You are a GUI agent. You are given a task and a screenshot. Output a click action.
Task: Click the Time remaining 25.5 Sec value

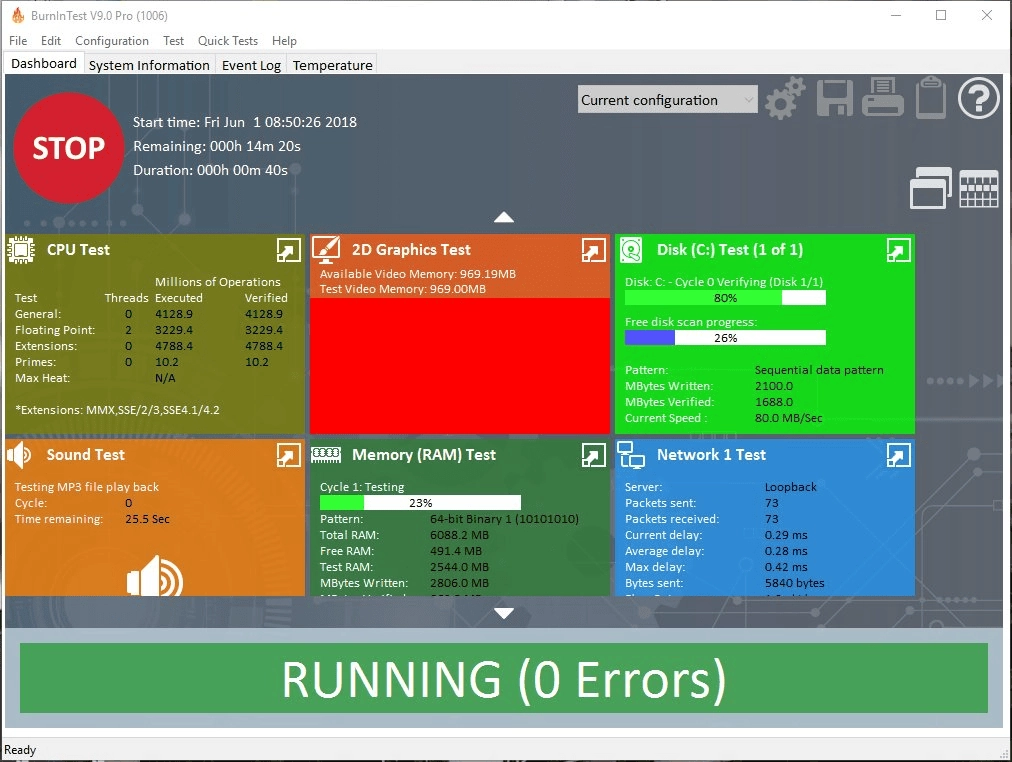point(147,519)
